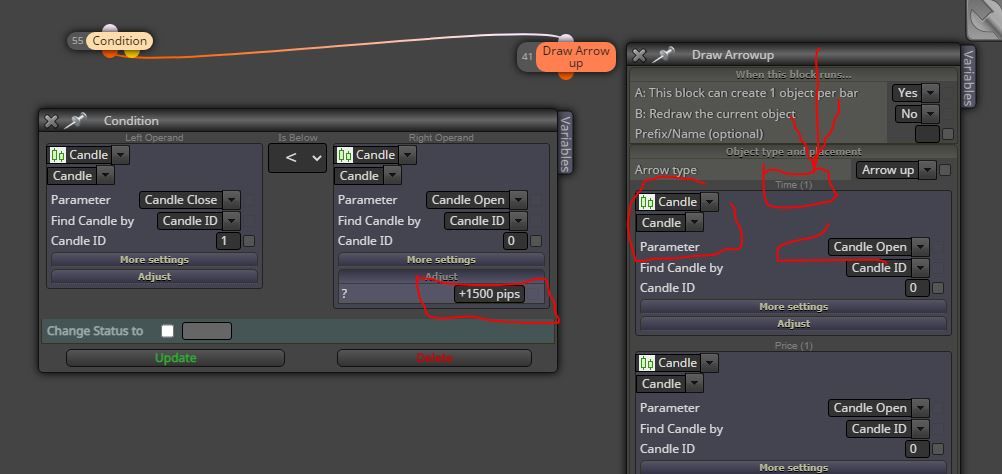Tick the checkbox beside Price (1) Candle ID
Viewport: 1002px width, 474px height.
click(x=938, y=449)
